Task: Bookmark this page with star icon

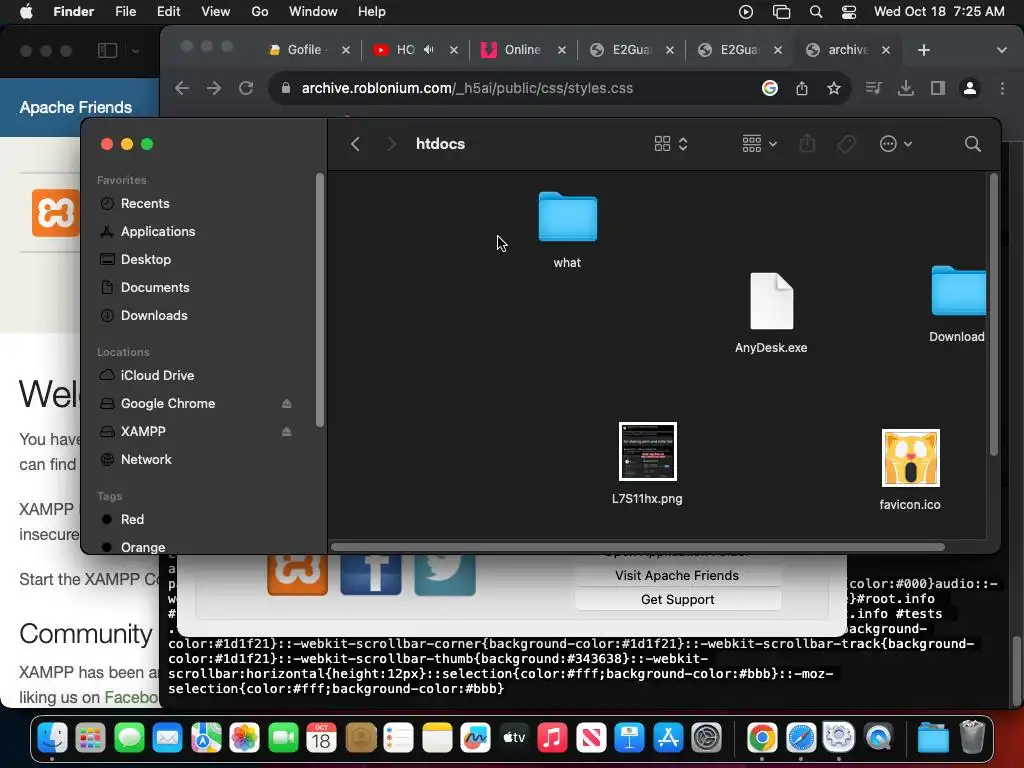Action: click(834, 88)
